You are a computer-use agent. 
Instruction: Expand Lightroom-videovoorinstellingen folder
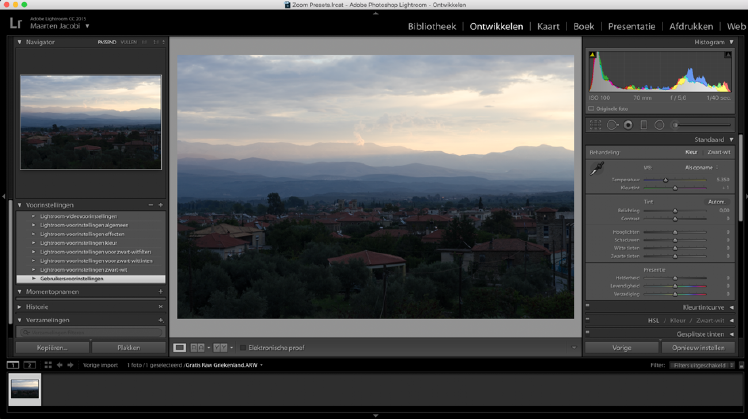click(x=33, y=216)
